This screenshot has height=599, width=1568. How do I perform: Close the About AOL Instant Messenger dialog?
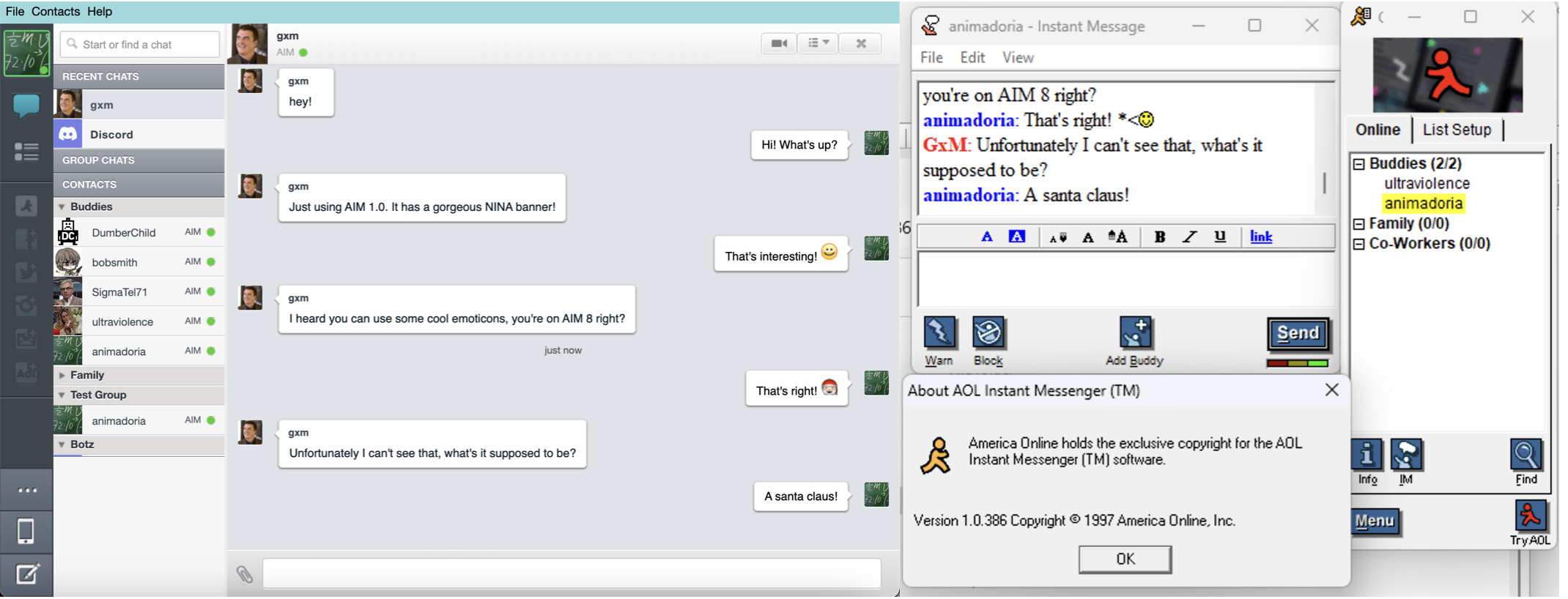click(x=1331, y=390)
